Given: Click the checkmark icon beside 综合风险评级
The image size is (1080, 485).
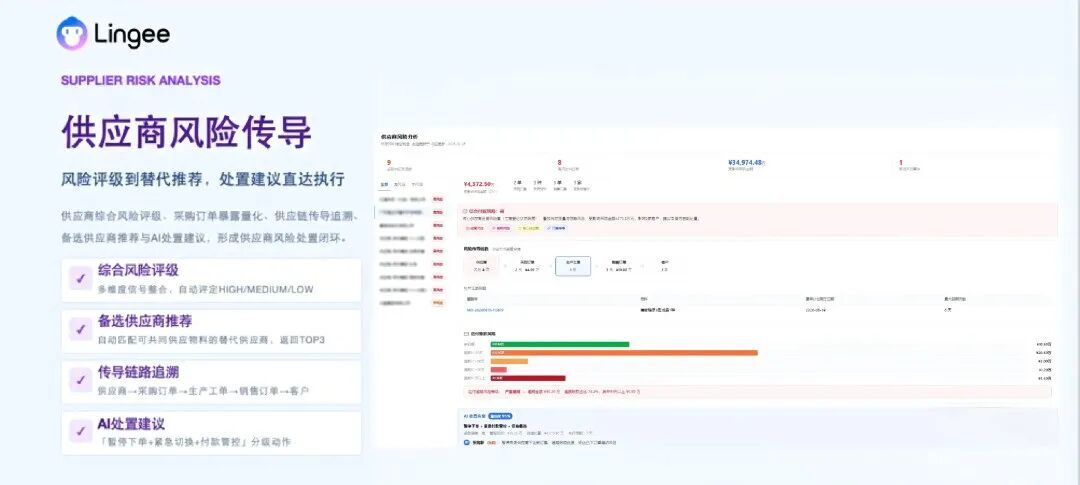Looking at the screenshot, I should 81,278.
